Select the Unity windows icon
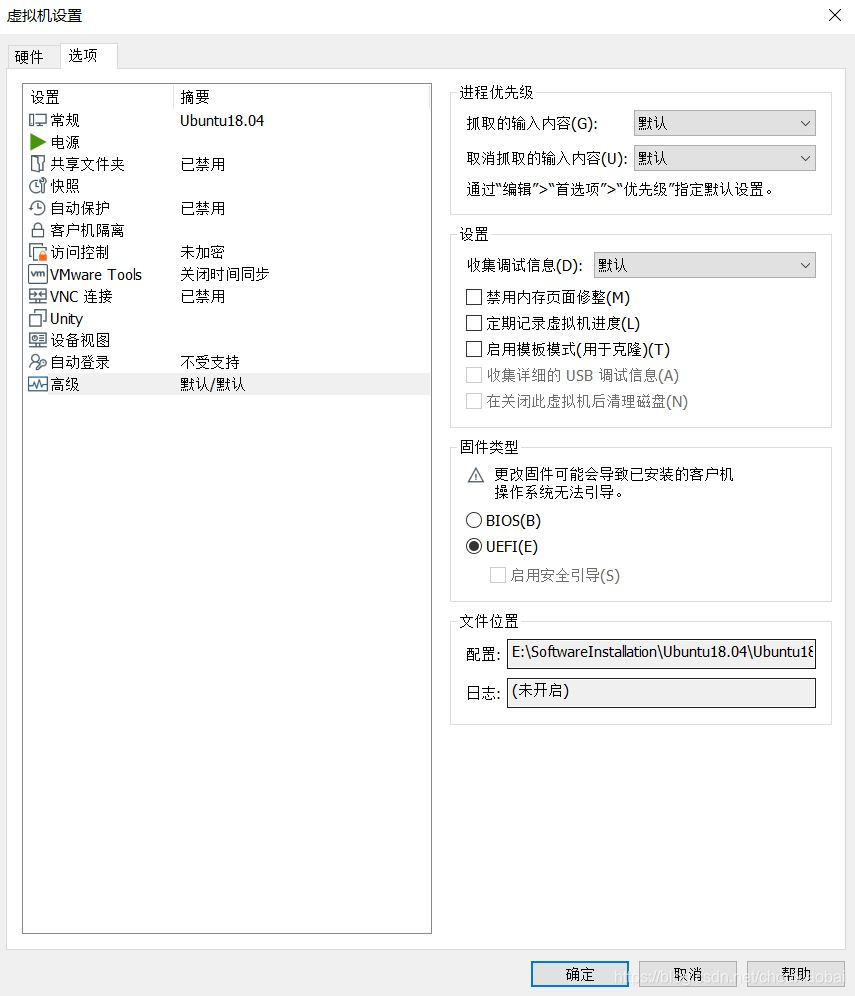The width and height of the screenshot is (855, 996). point(37,318)
